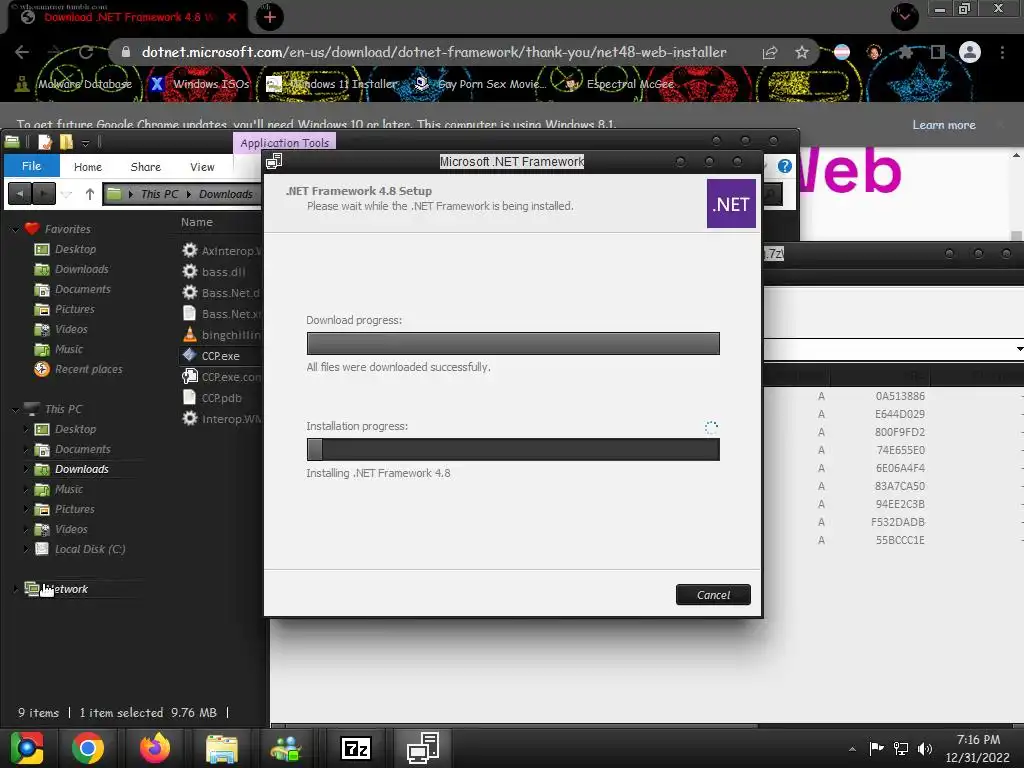Open Chrome three-dot menu
This screenshot has height=768, width=1024.
pyautogui.click(x=1002, y=52)
